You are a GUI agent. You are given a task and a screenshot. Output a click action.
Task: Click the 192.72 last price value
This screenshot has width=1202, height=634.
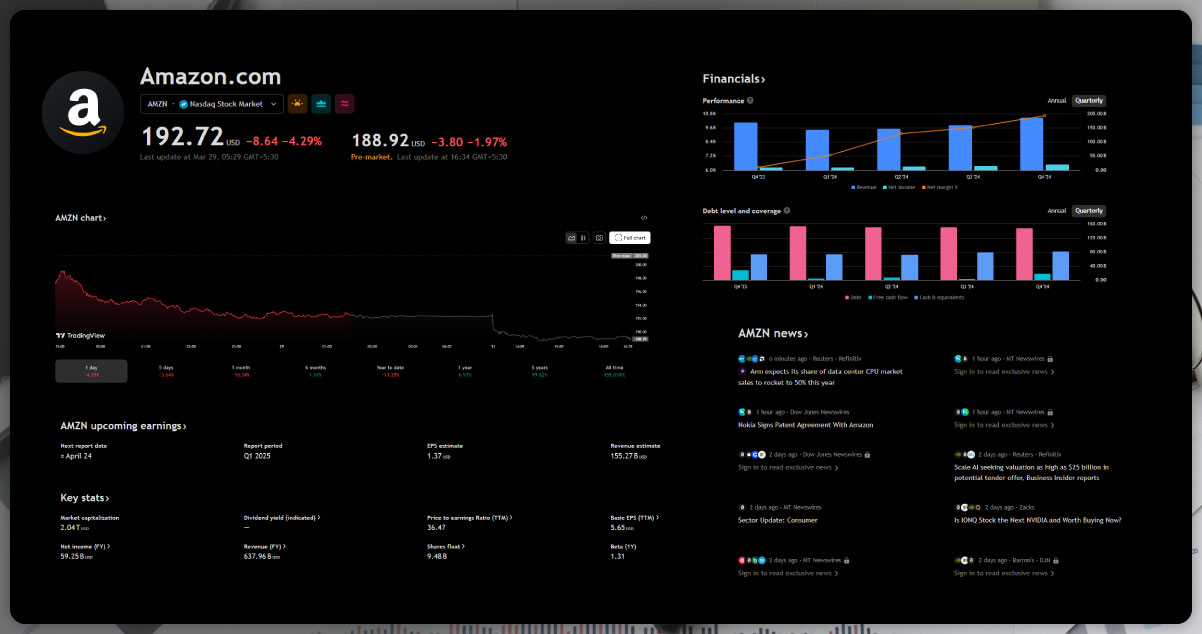coord(182,137)
